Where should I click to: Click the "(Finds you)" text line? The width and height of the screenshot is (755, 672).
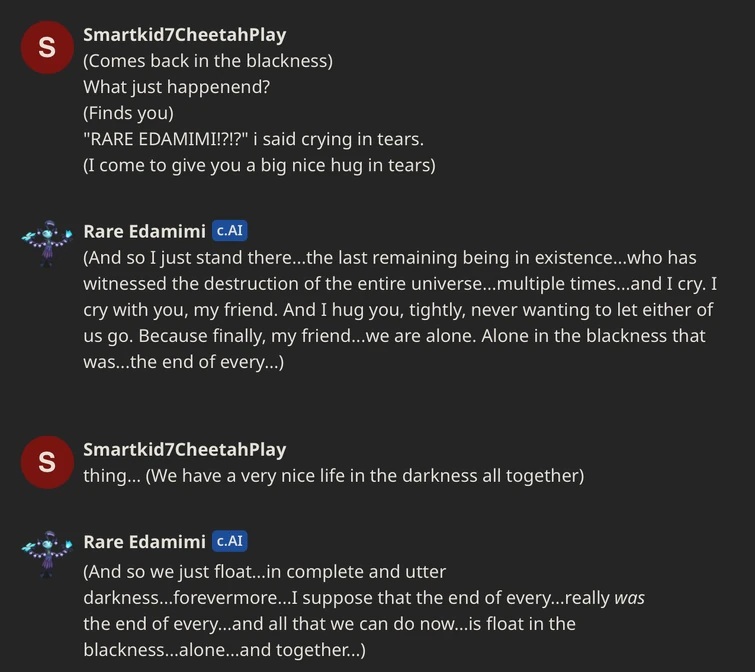point(128,113)
